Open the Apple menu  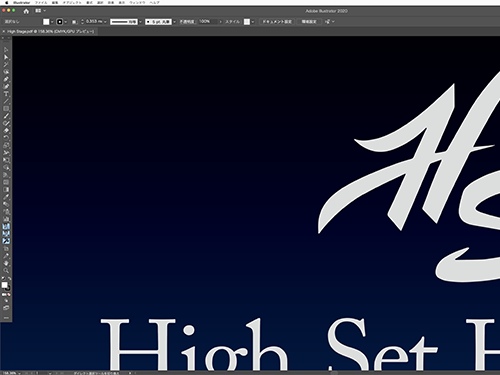tap(7, 3)
